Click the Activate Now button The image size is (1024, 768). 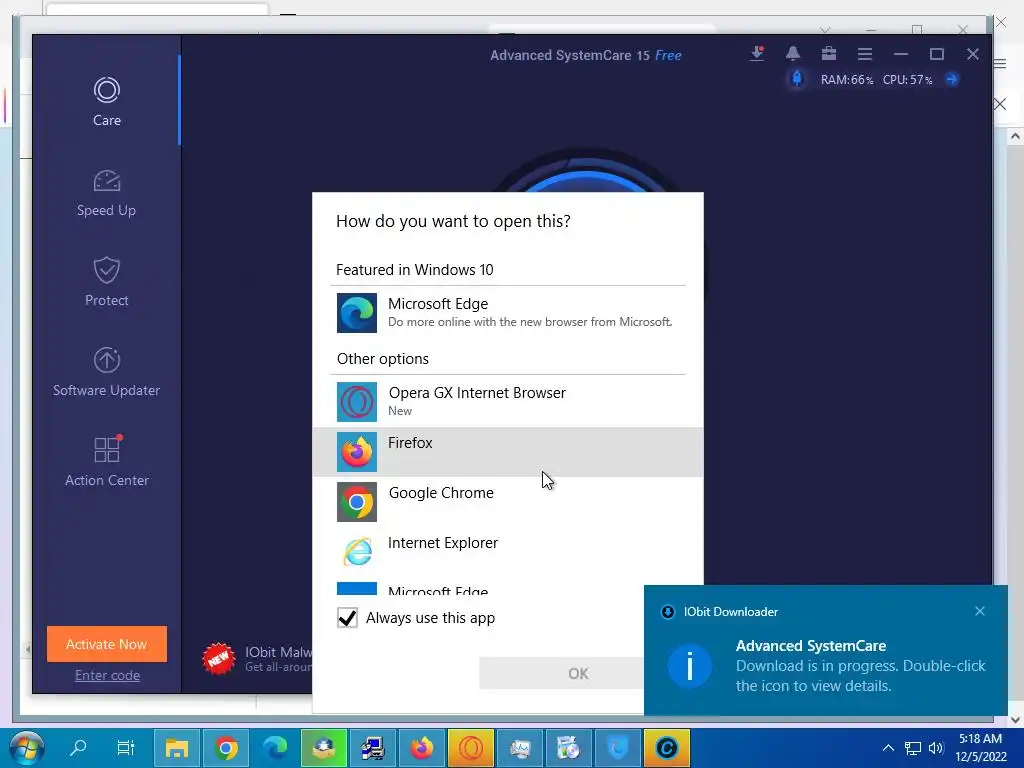pyautogui.click(x=106, y=644)
